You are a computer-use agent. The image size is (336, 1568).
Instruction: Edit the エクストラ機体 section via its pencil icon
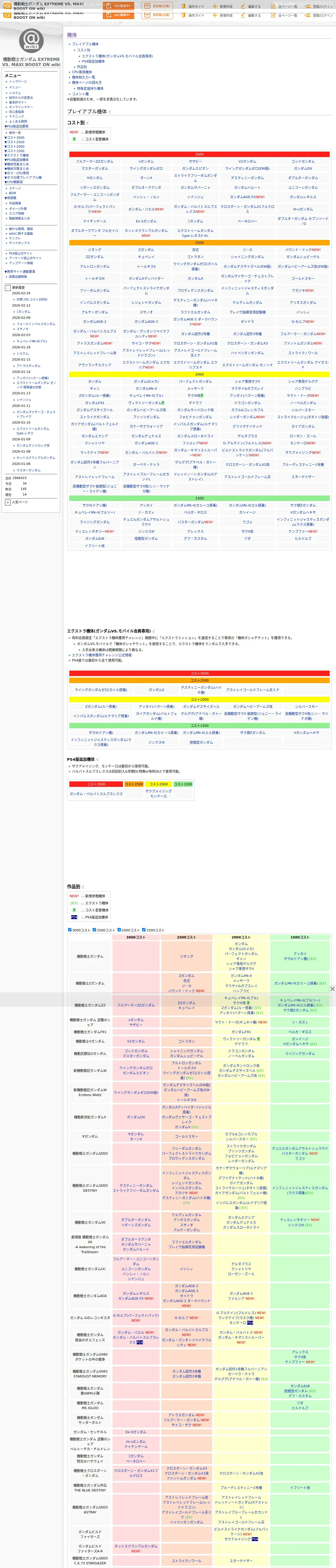click(x=153, y=631)
